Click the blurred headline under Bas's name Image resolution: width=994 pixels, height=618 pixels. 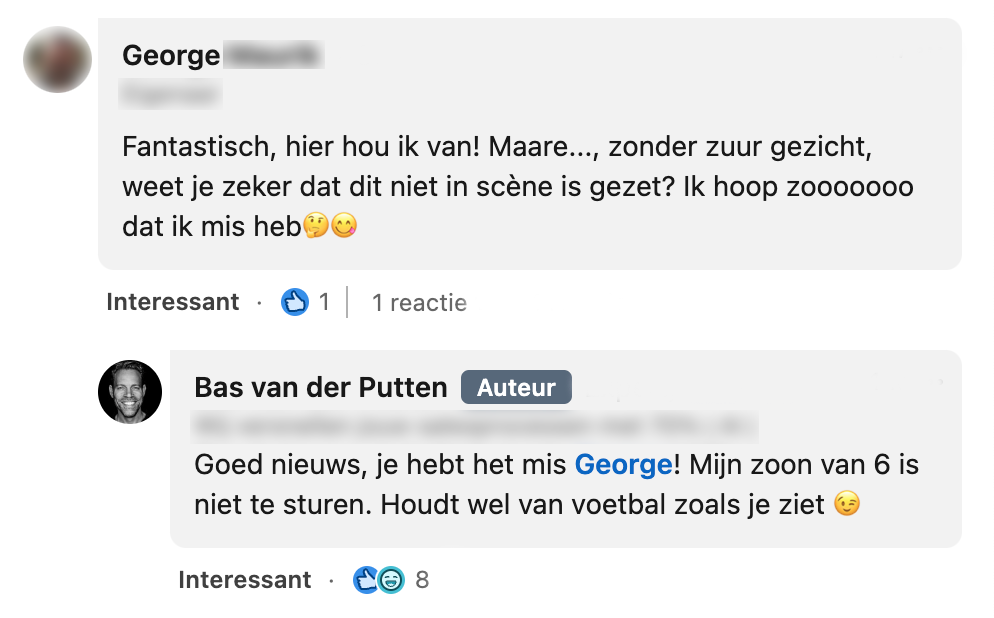coord(476,427)
